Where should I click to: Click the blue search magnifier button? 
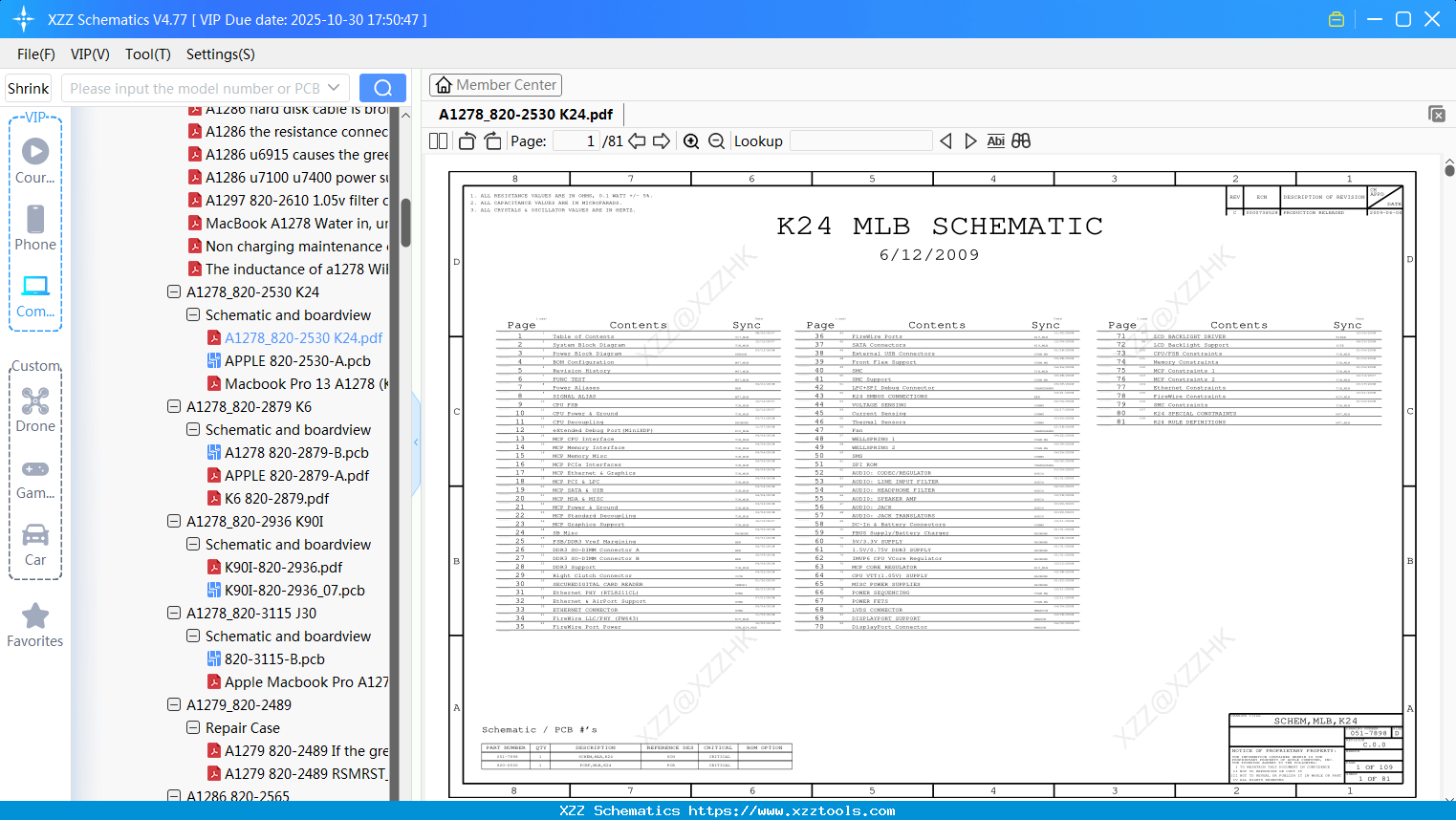click(x=382, y=88)
